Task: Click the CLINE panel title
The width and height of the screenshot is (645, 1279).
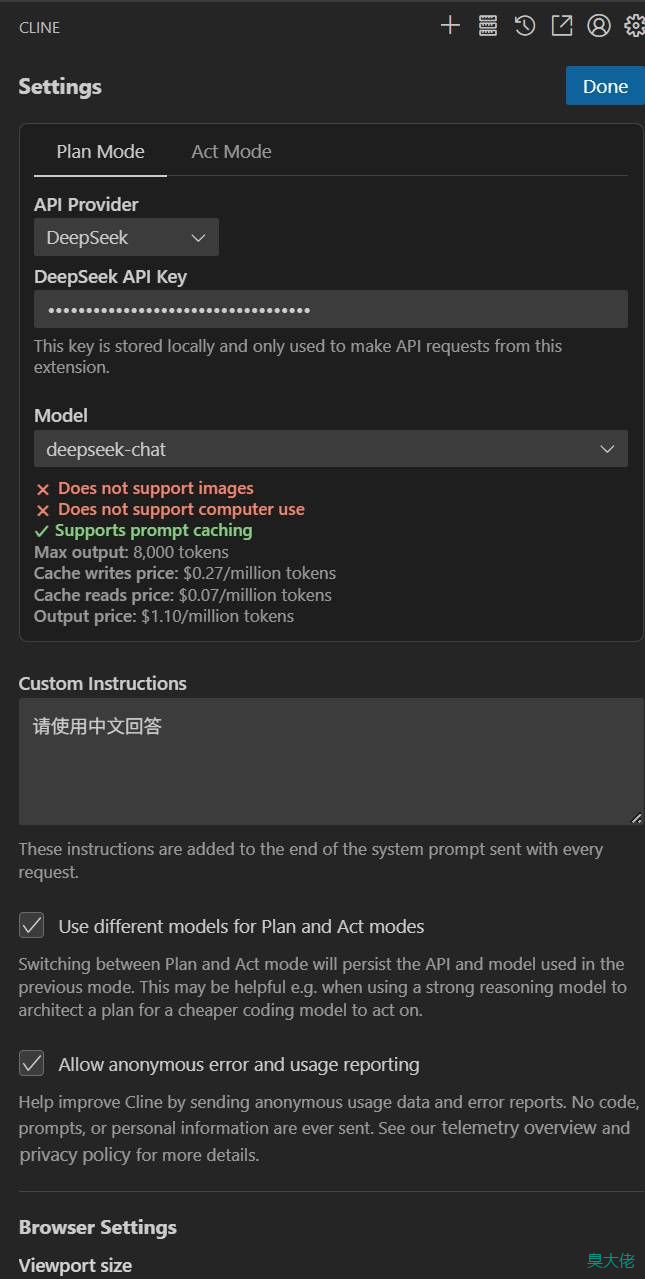Action: [x=39, y=27]
